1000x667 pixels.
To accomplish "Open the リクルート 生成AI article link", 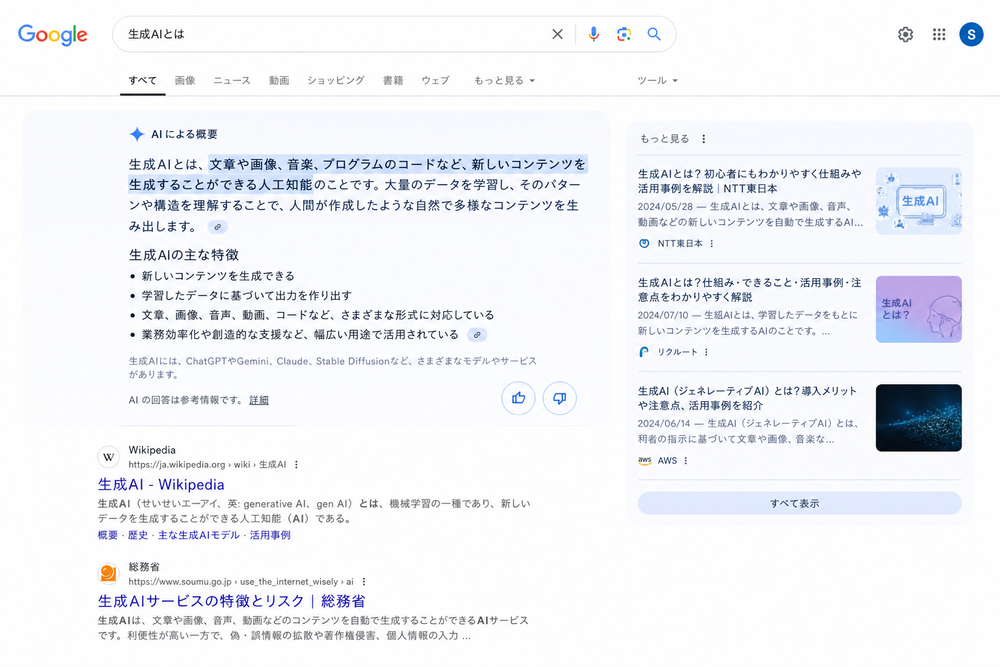I will pos(749,290).
